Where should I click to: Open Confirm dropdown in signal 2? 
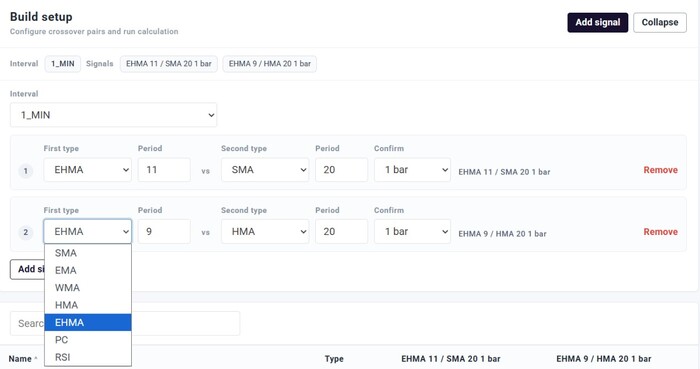pos(412,231)
